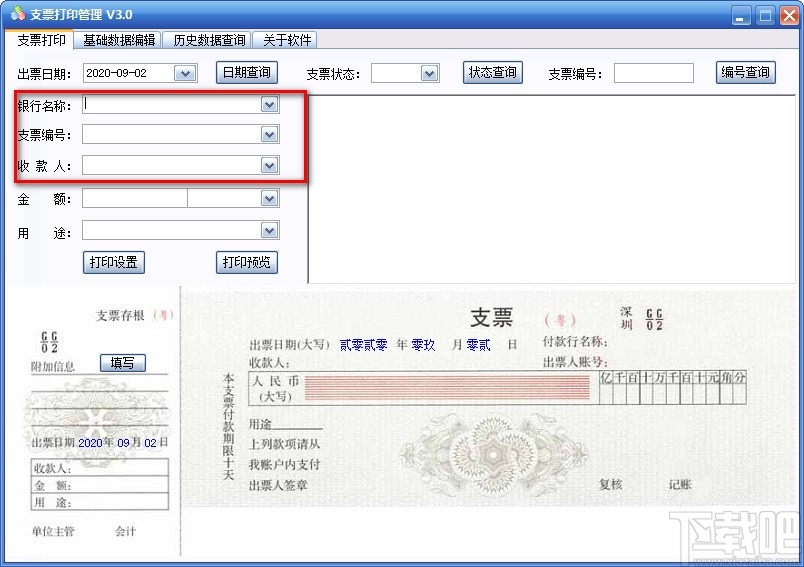
Task: Expand the 收款人 dropdown arrow
Action: coord(269,166)
